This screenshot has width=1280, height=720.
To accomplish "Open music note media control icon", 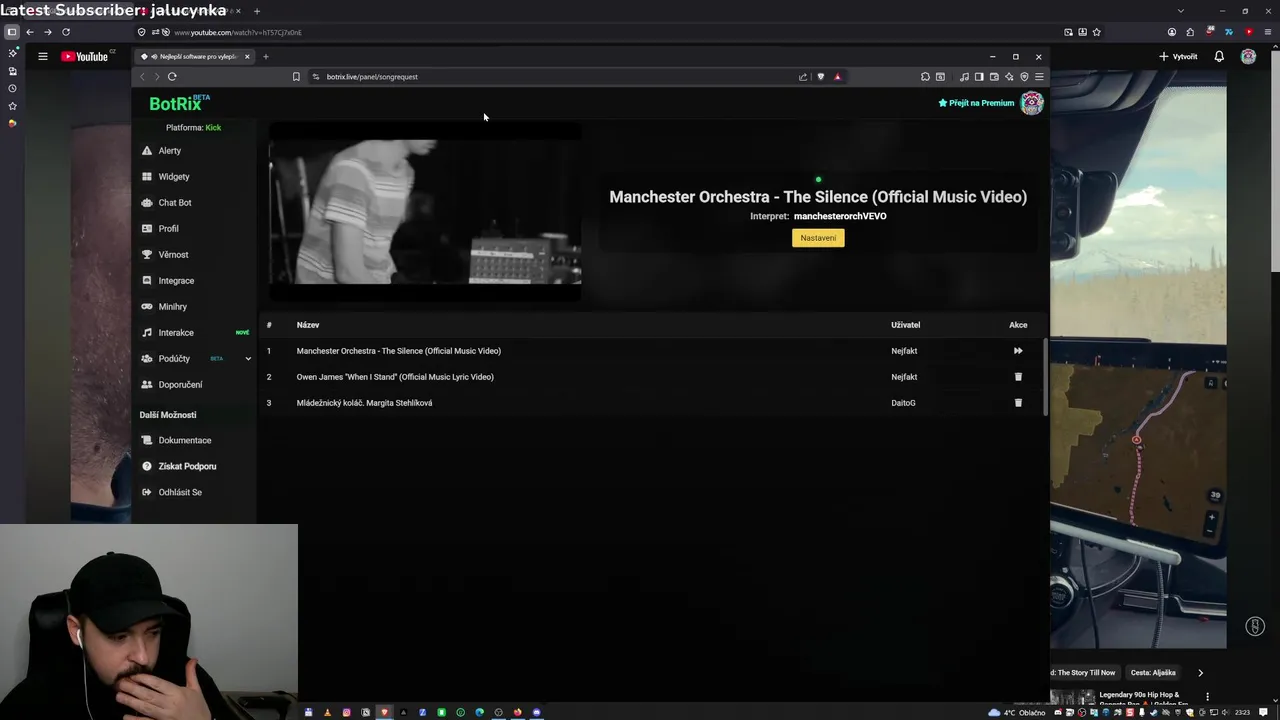I will [x=964, y=77].
